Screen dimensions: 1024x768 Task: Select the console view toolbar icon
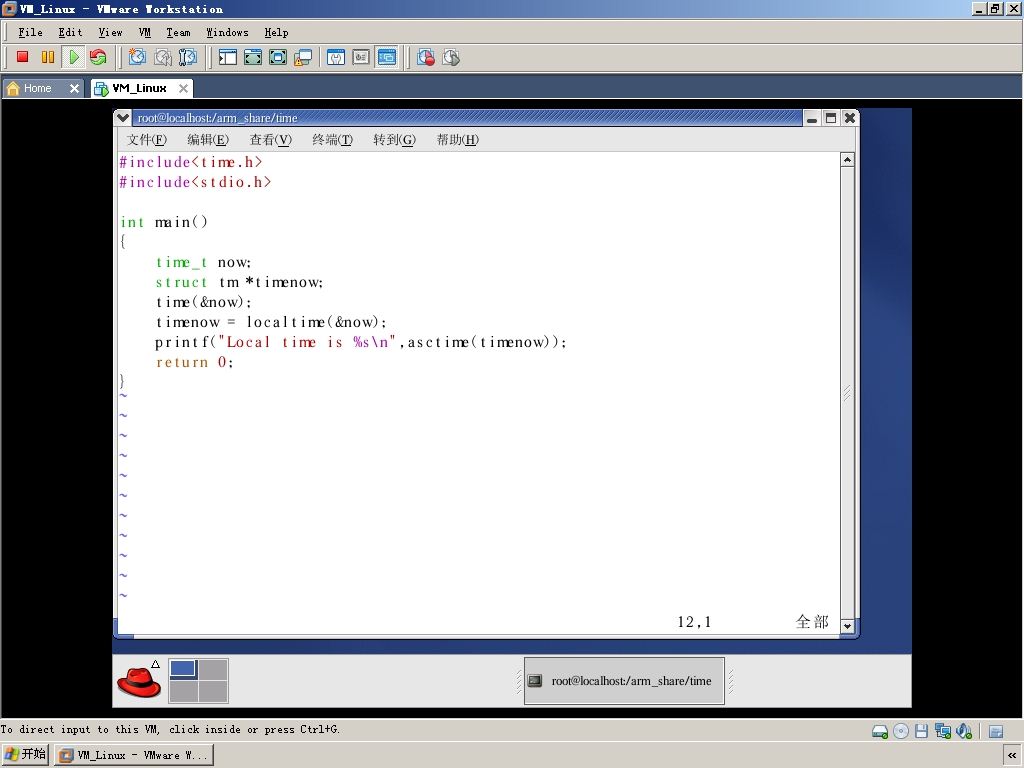[387, 57]
